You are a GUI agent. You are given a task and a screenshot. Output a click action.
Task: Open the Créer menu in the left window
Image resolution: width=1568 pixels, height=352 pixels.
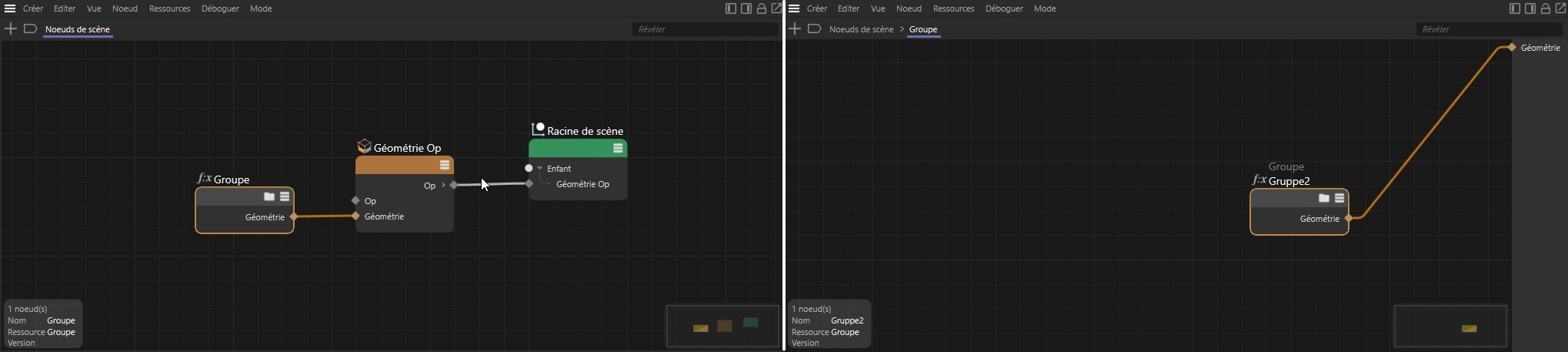(33, 8)
